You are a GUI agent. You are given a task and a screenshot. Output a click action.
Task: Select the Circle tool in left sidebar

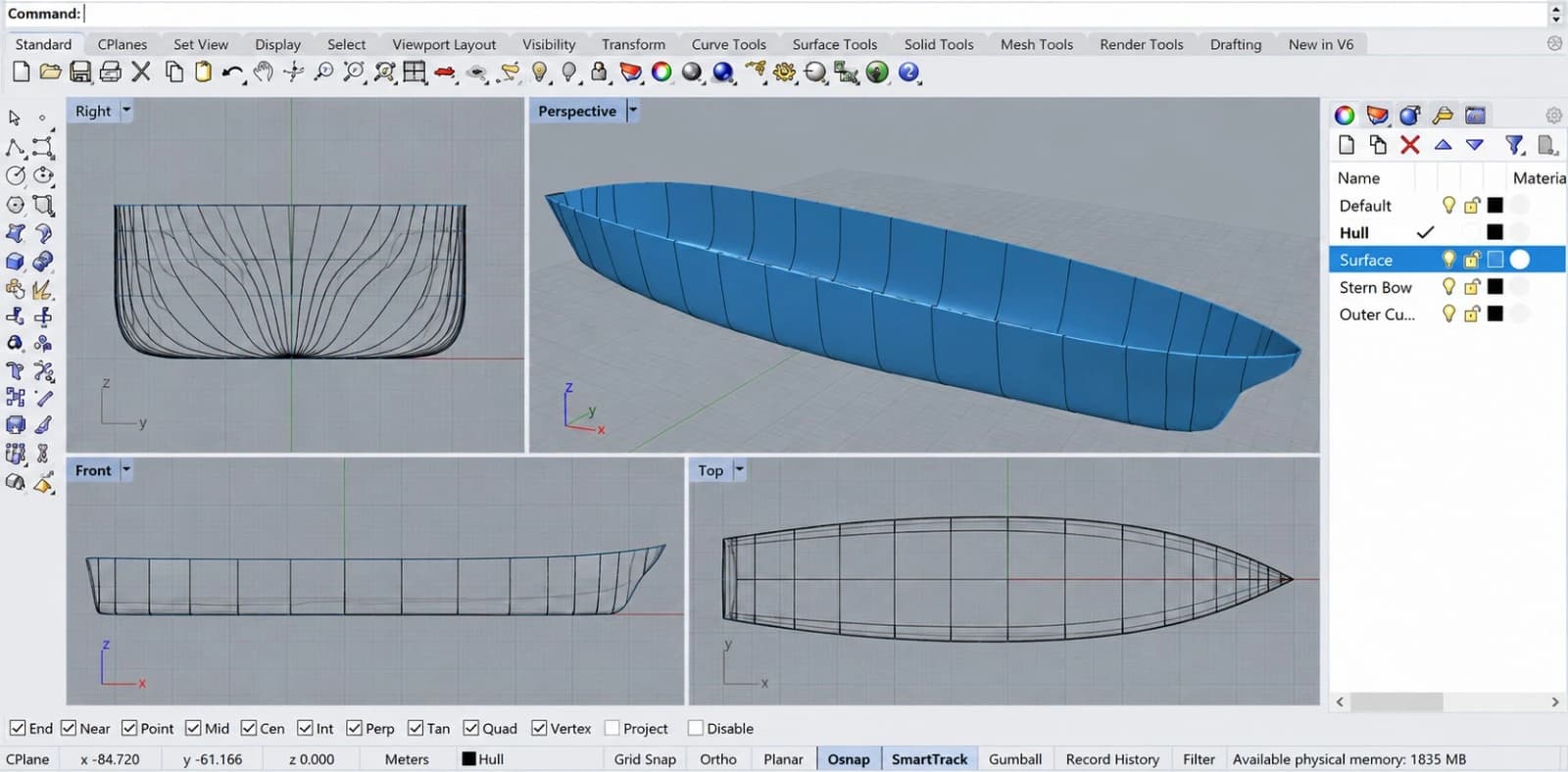(16, 175)
